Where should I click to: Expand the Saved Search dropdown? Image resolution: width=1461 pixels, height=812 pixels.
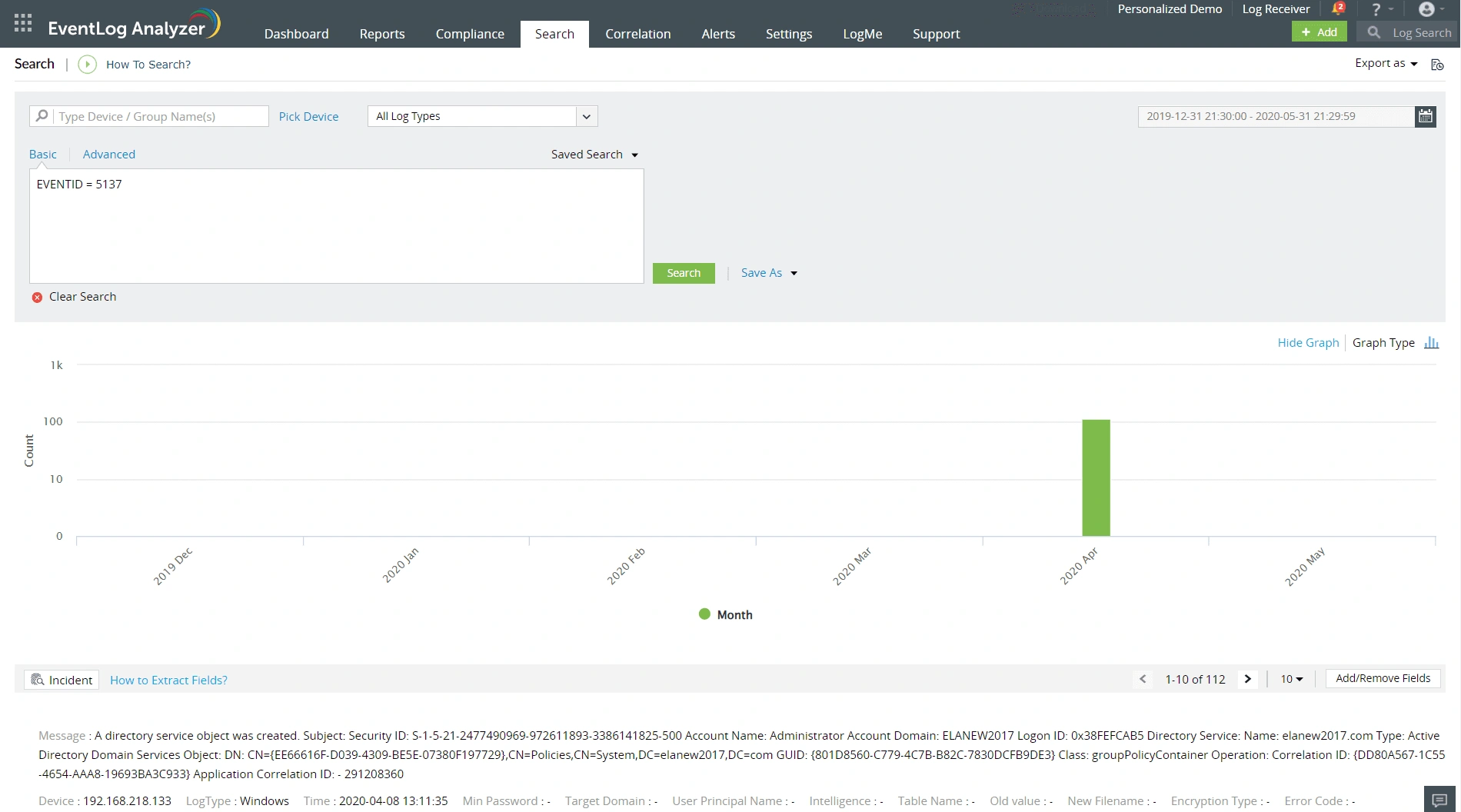594,155
